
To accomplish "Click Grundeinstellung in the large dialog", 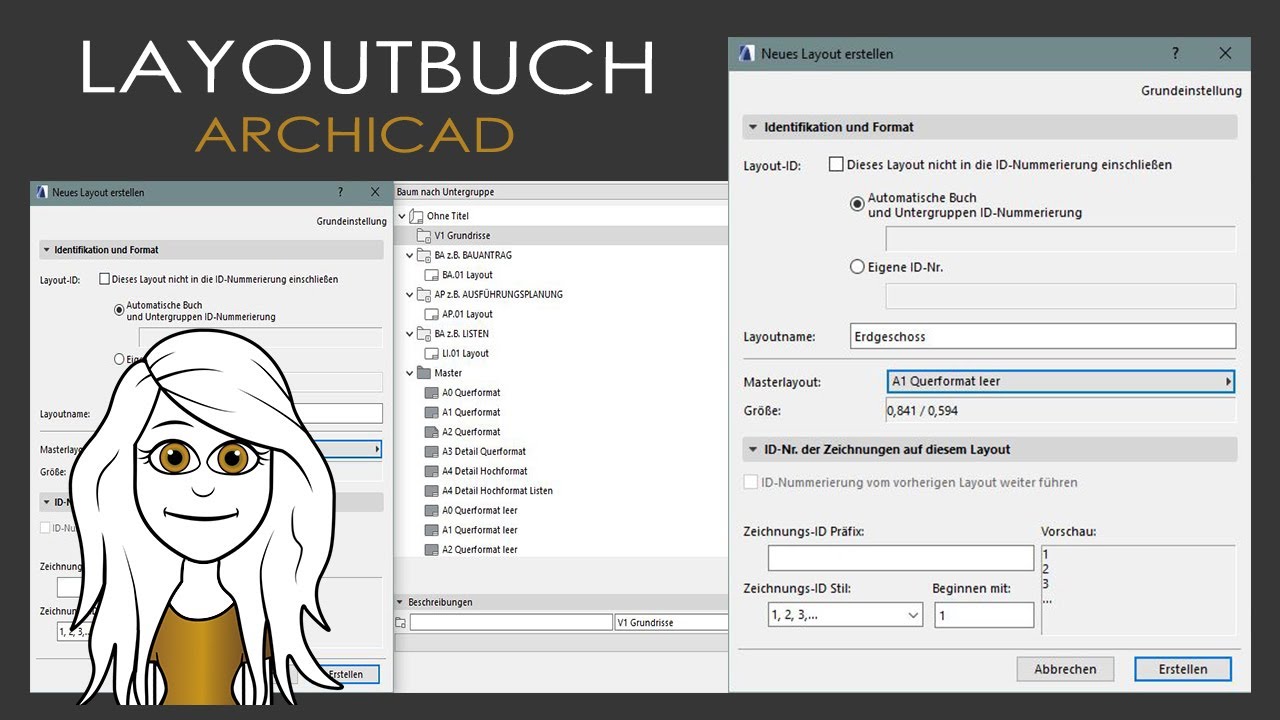I will pyautogui.click(x=1191, y=91).
